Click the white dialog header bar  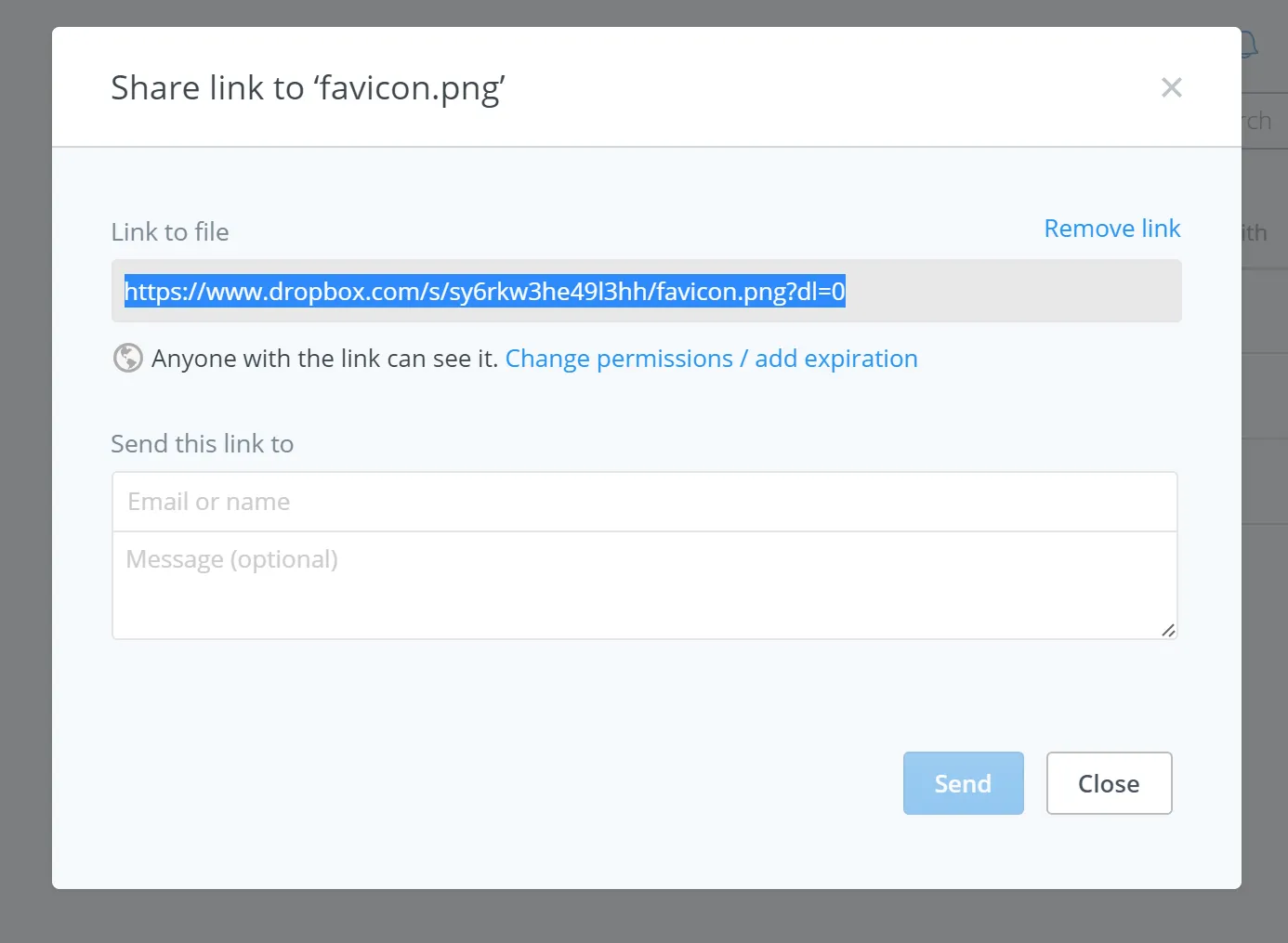pyautogui.click(x=646, y=87)
